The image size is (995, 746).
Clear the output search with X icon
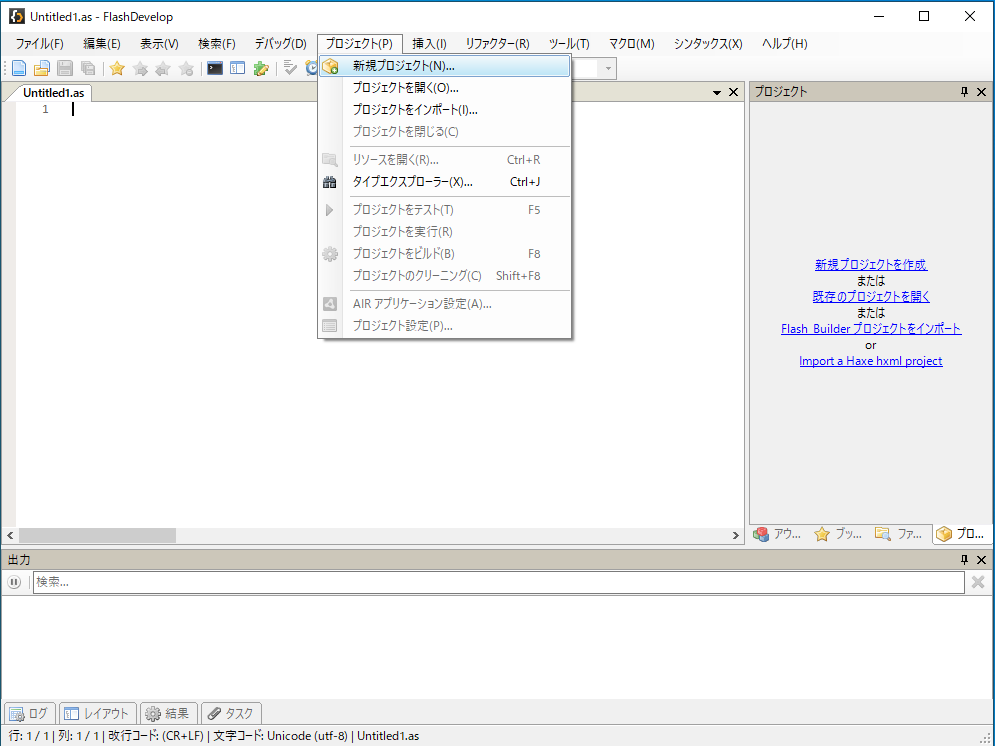pyautogui.click(x=978, y=582)
